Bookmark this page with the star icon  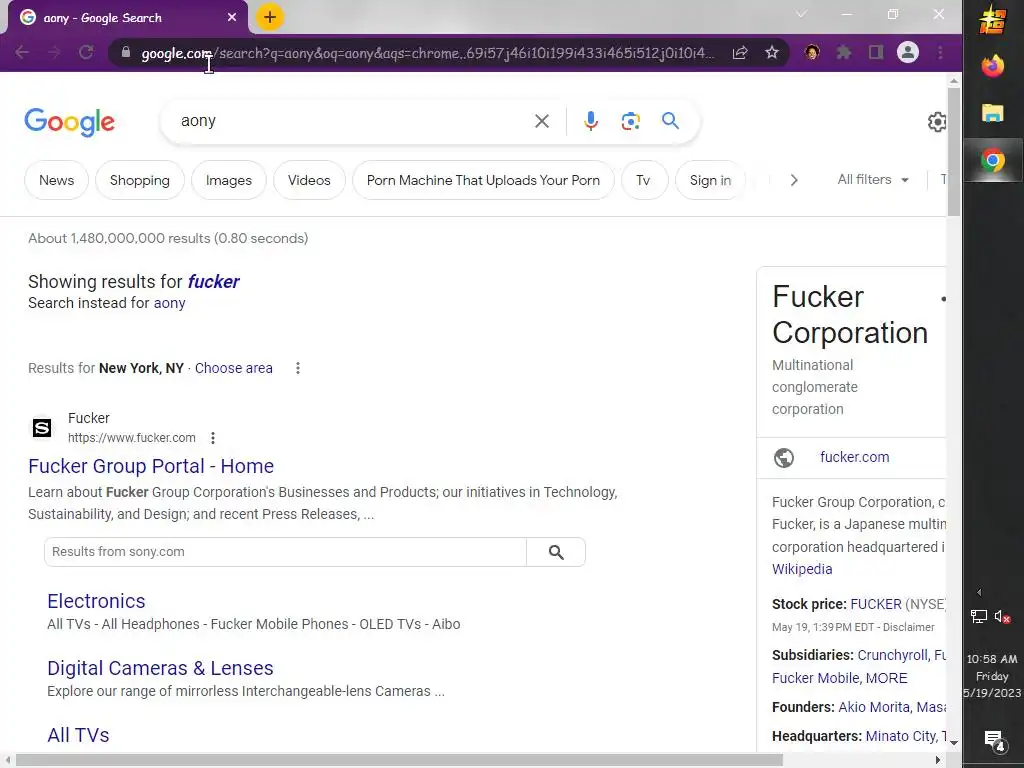click(x=772, y=52)
